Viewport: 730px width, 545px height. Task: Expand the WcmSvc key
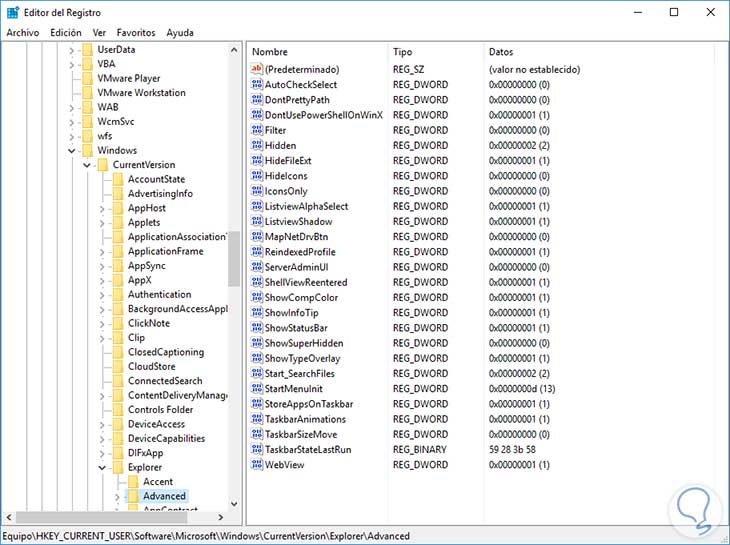coord(71,122)
